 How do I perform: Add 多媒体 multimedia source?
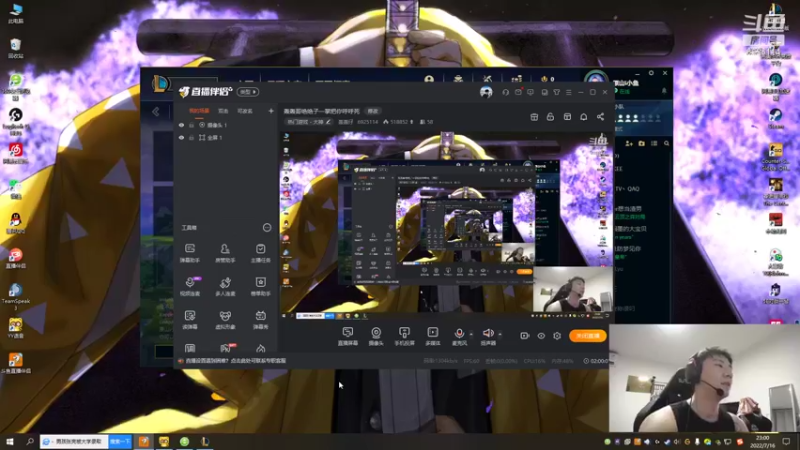[x=433, y=336]
